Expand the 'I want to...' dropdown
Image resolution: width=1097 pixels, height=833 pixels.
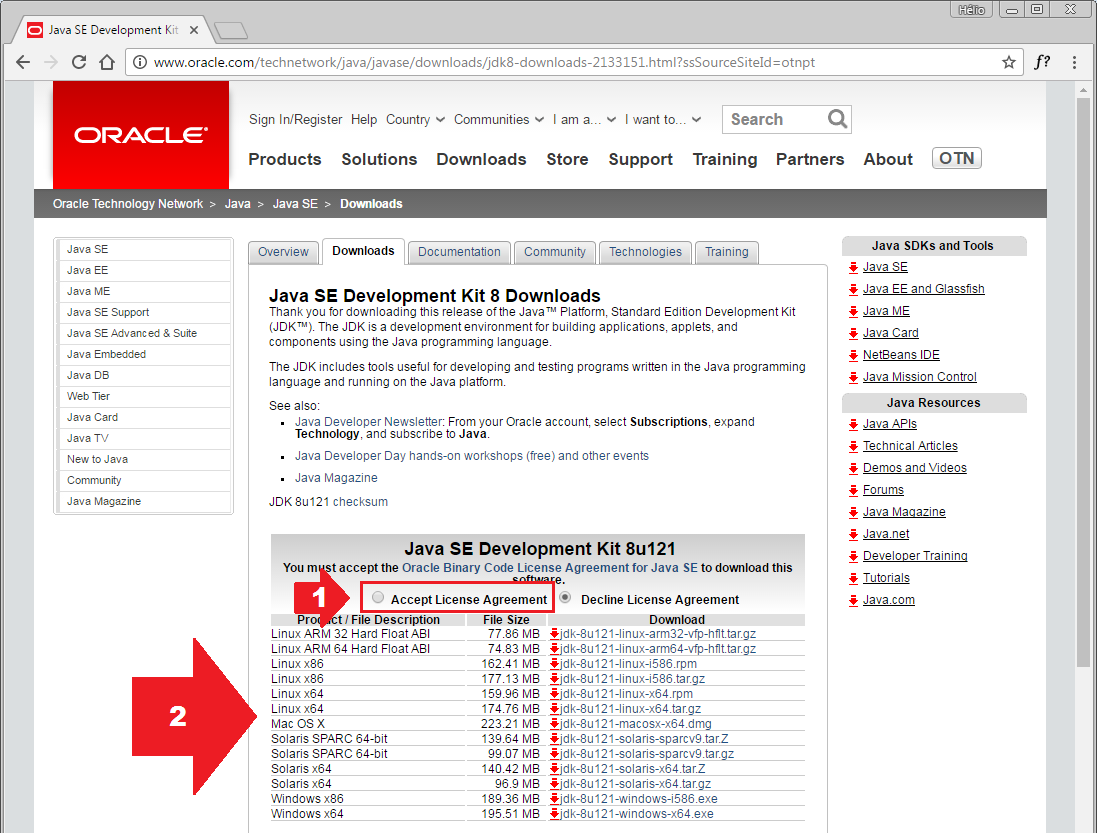[x=663, y=120]
